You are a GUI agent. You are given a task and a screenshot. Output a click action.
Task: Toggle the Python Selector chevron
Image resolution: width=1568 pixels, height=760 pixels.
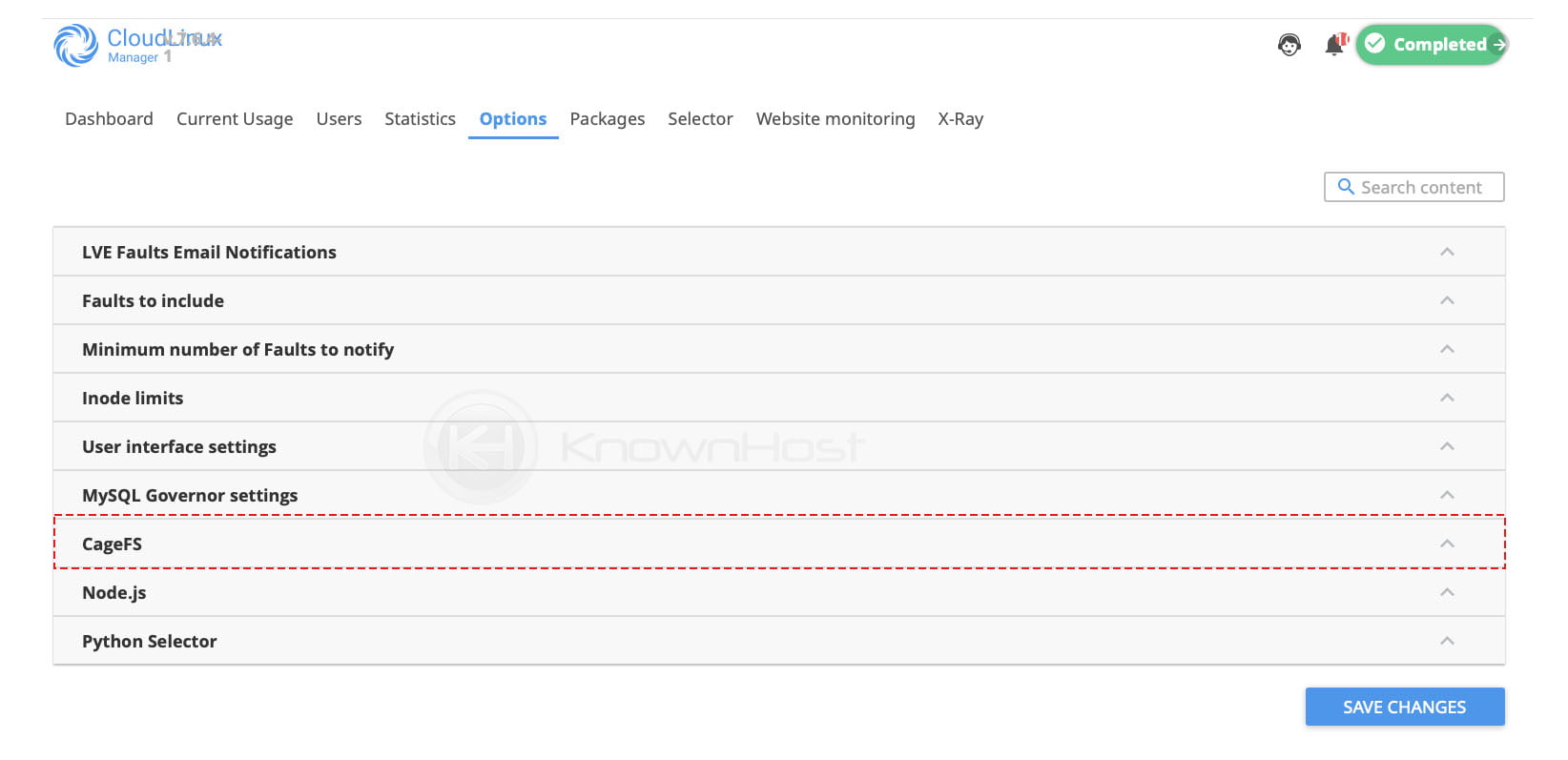tap(1446, 641)
